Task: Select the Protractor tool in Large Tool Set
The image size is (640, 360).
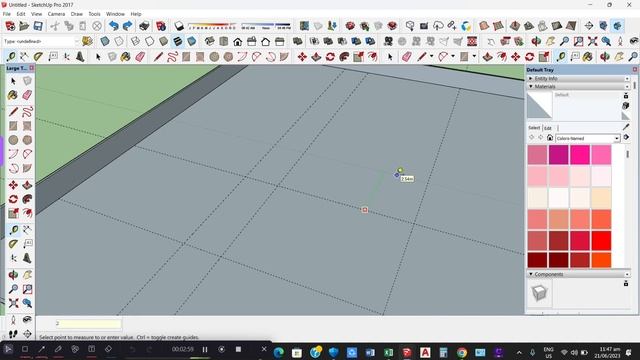Action: coord(13,244)
